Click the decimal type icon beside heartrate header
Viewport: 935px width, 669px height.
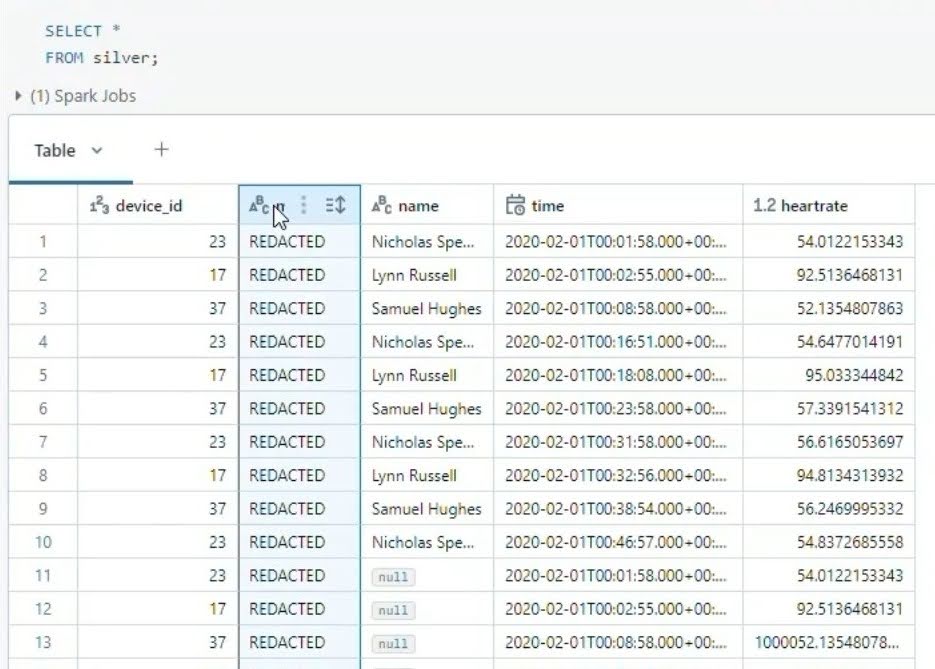point(764,206)
